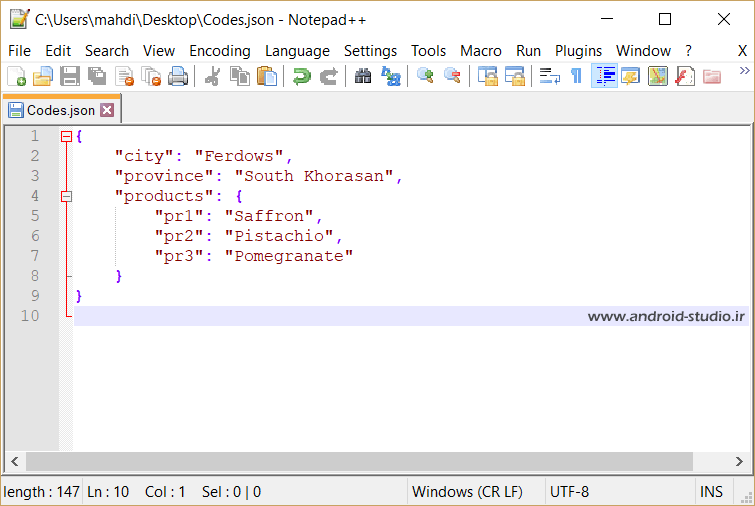
Task: Save the current file
Action: (x=70, y=76)
